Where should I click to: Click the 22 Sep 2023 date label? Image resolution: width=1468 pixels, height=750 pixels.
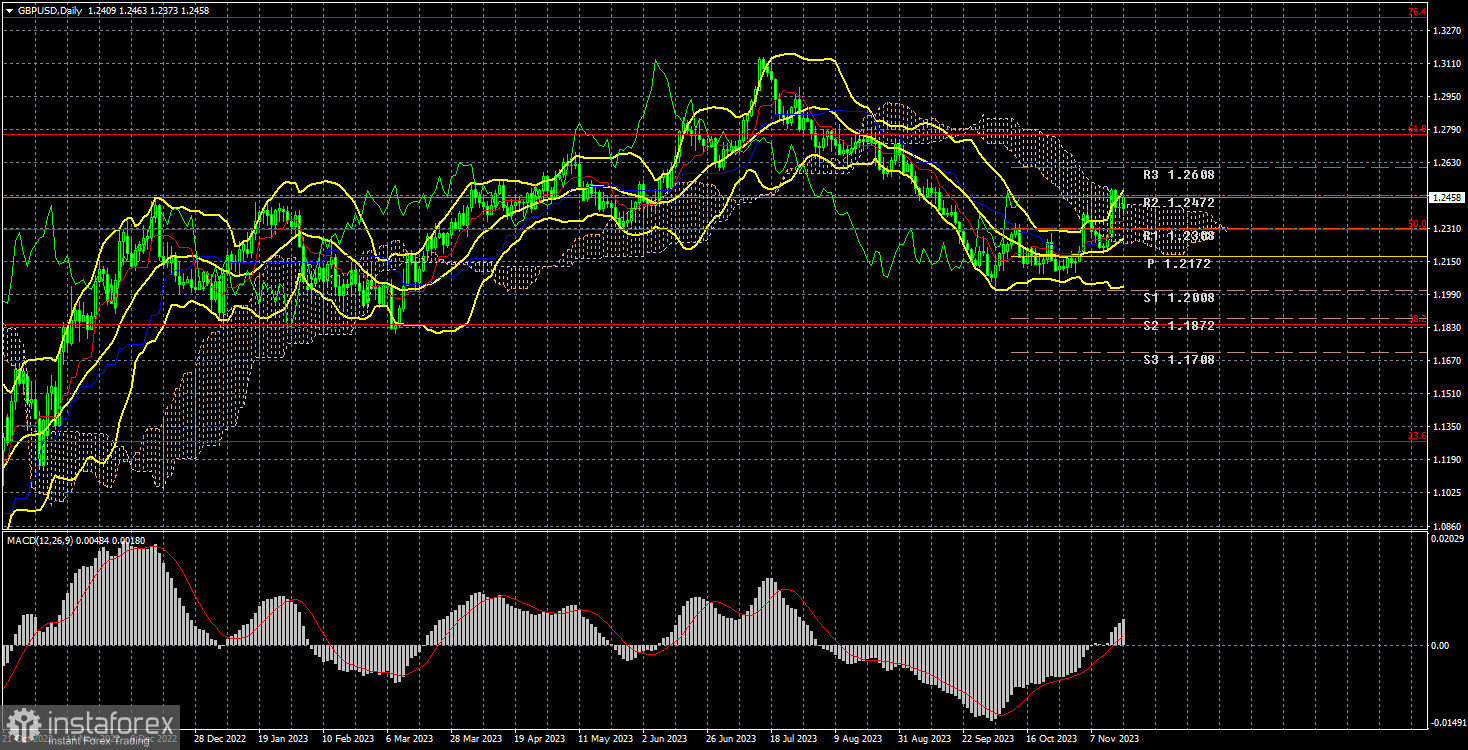tap(987, 739)
